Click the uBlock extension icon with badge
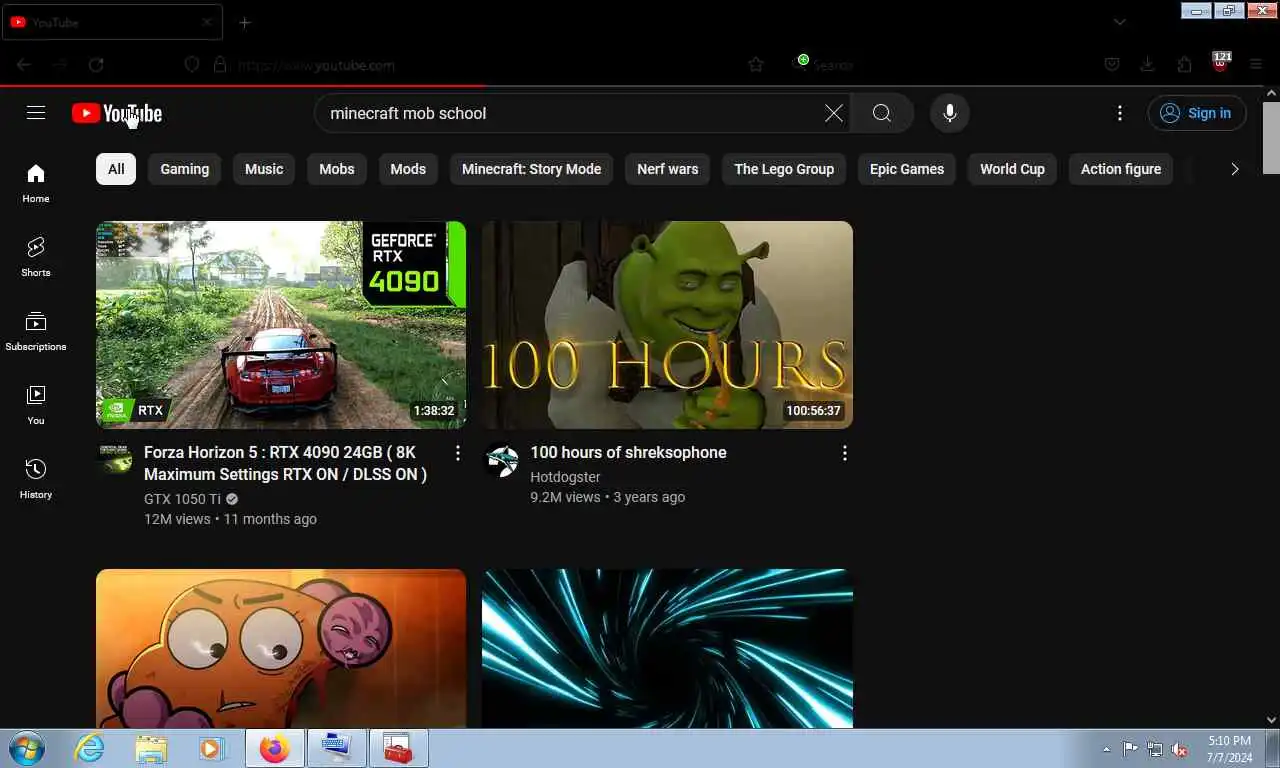The width and height of the screenshot is (1280, 768). [x=1221, y=62]
